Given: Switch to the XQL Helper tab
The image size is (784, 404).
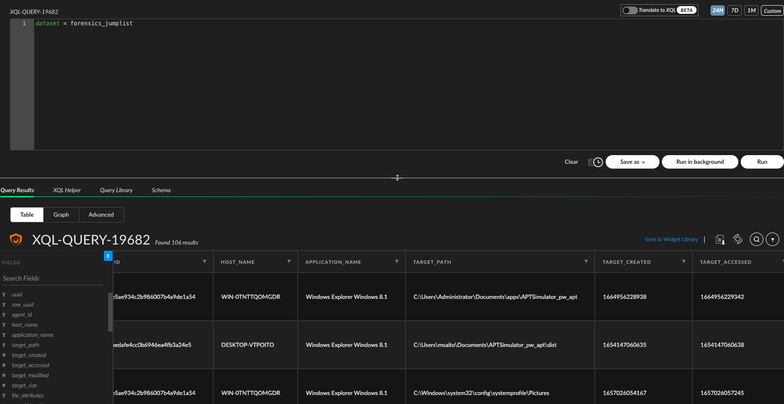Looking at the screenshot, I should click(x=67, y=190).
